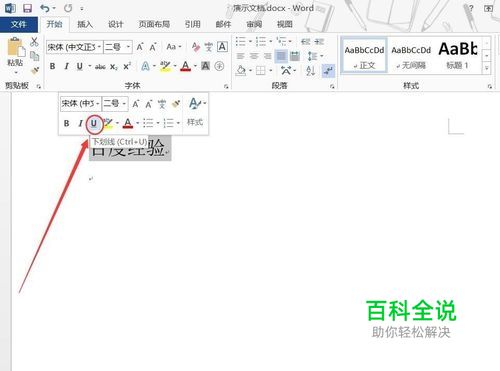Open phonetic guide (拼音) icon in ribbon
The height and width of the screenshot is (371, 500).
pyautogui.click(x=209, y=47)
